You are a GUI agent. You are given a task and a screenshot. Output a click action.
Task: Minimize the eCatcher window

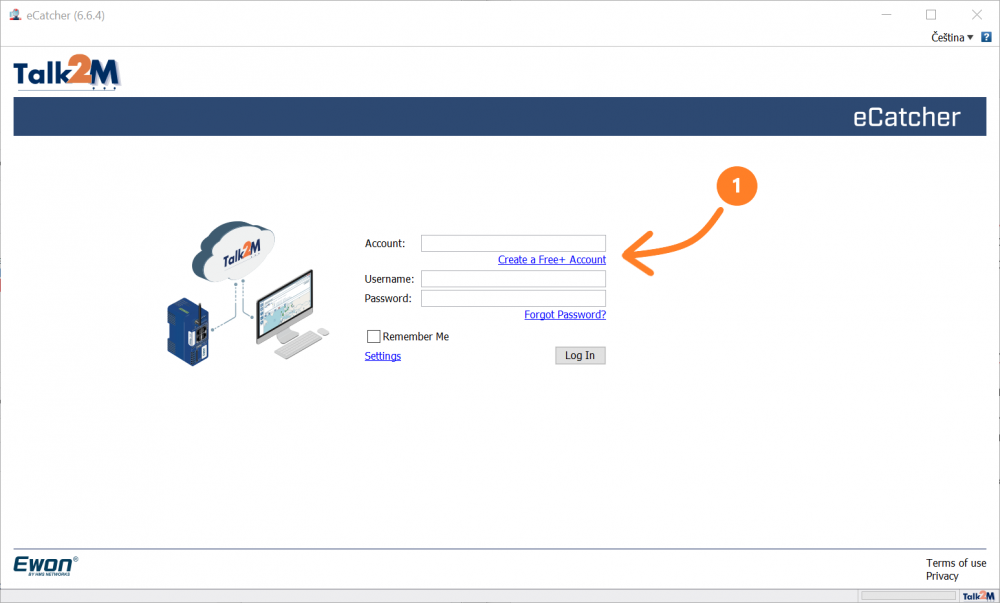click(886, 15)
